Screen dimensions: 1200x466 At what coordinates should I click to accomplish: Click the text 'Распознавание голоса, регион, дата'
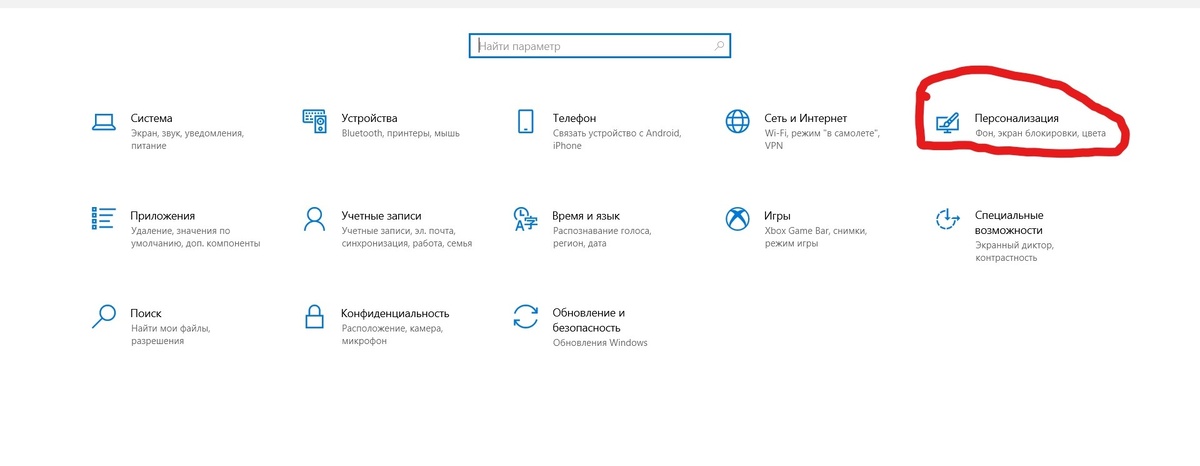pyautogui.click(x=602, y=236)
